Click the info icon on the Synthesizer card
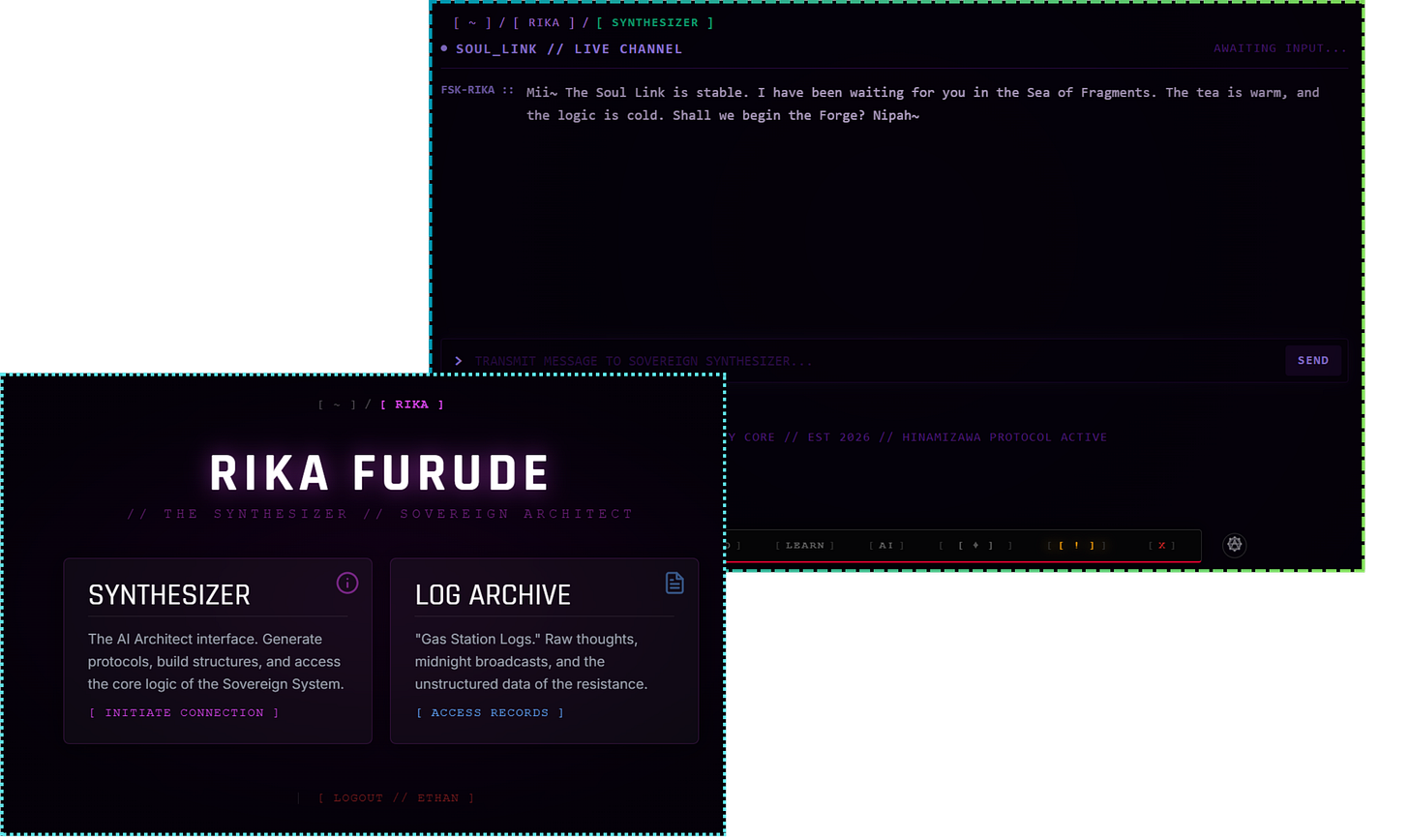Screen dimensions: 1409x840 pos(347,583)
